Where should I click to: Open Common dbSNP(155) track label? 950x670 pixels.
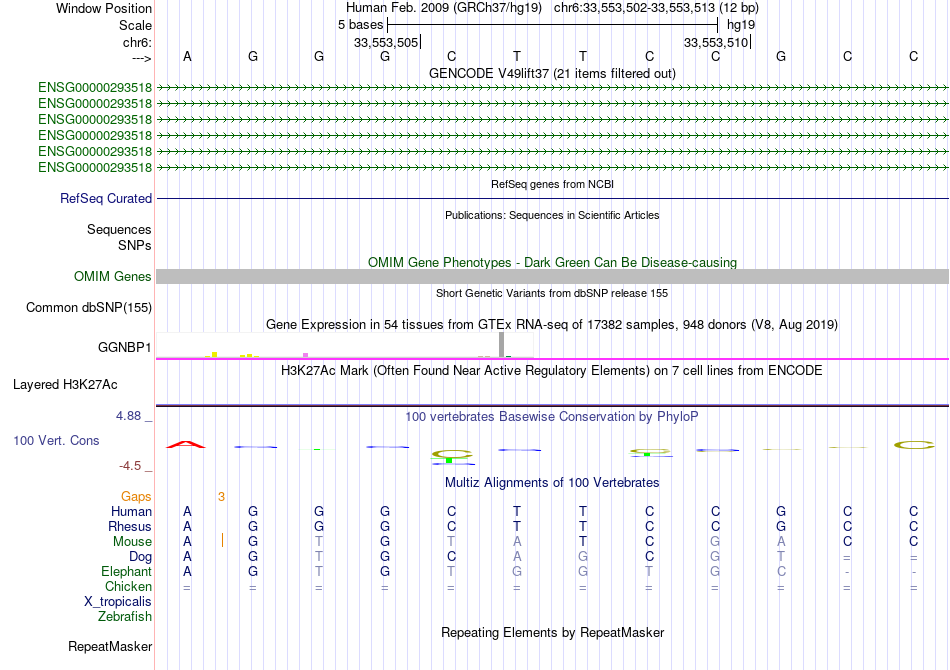click(88, 308)
